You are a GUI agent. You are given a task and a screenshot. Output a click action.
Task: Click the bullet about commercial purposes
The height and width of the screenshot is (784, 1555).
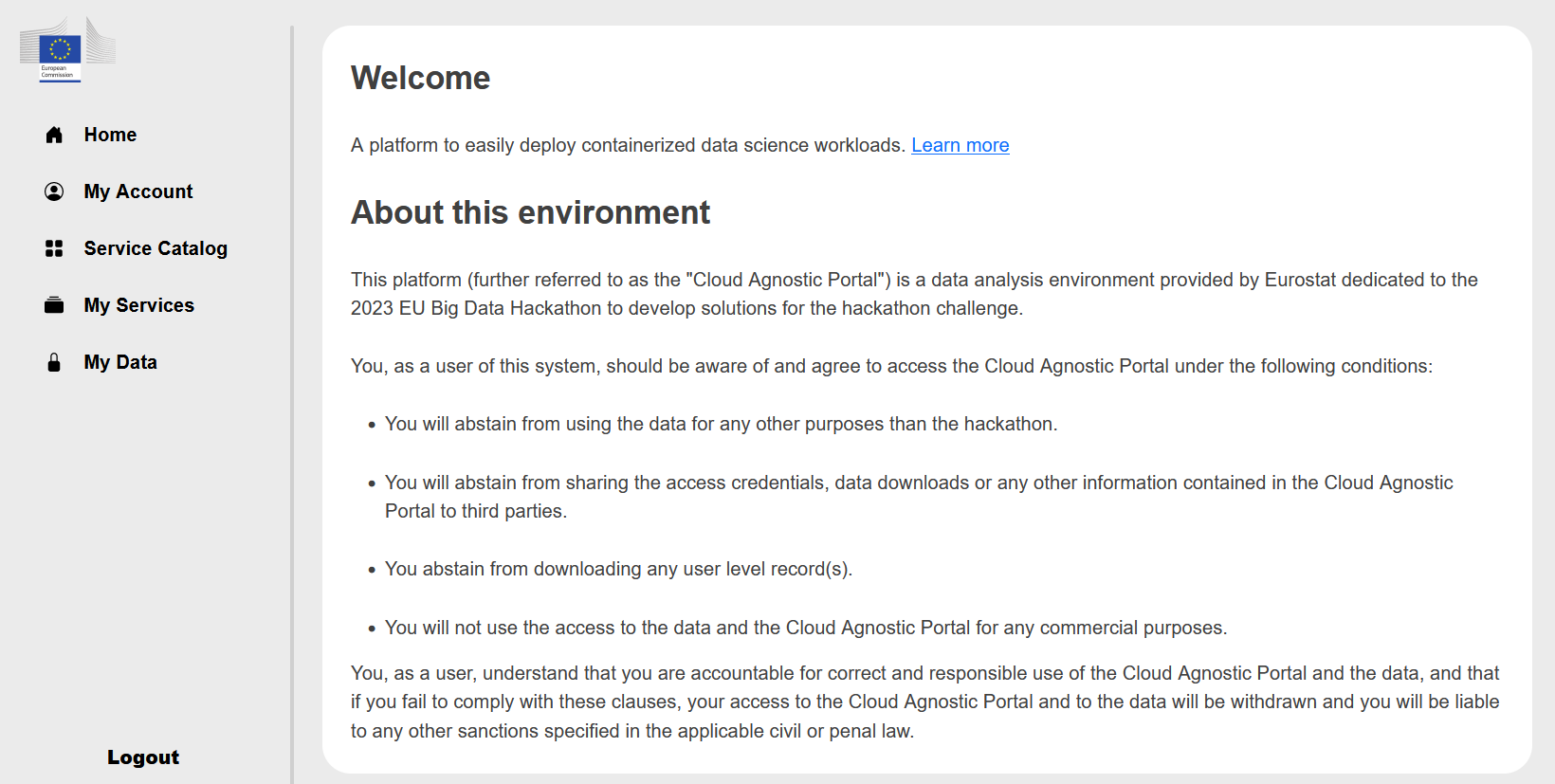coord(806,628)
